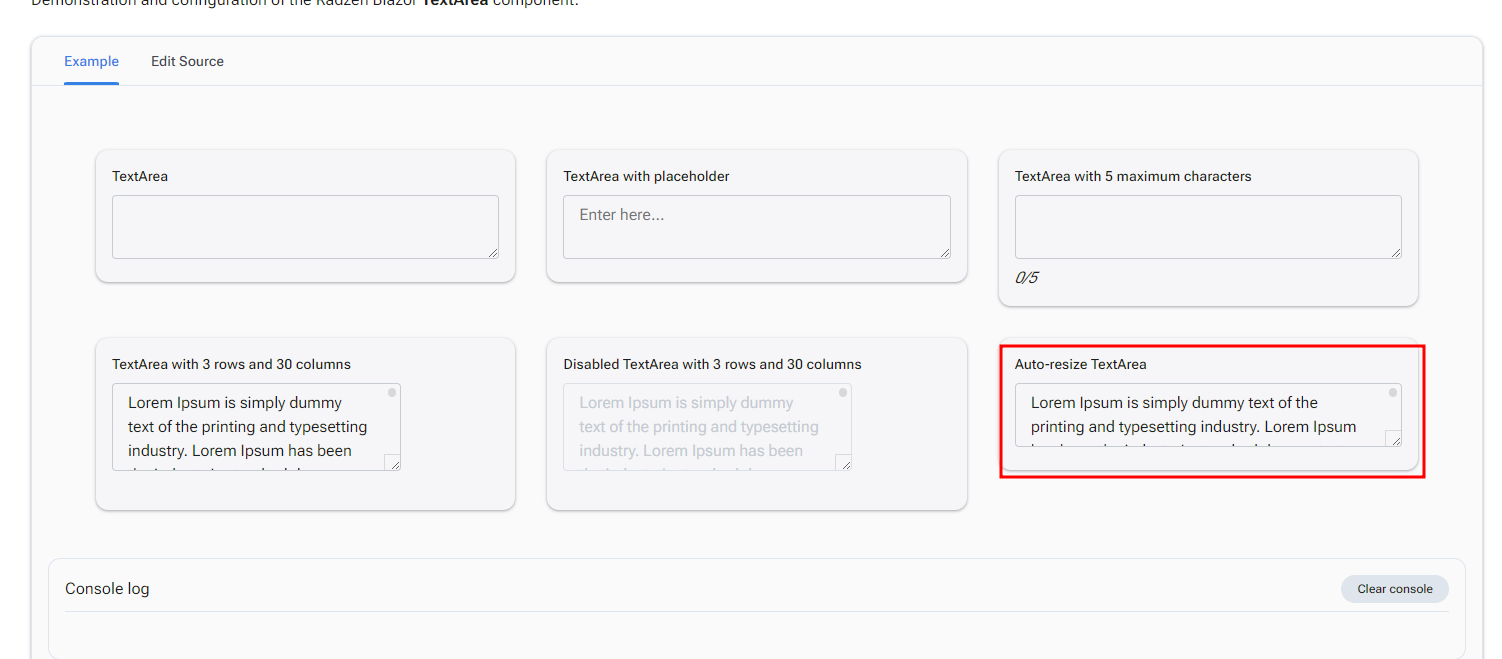The width and height of the screenshot is (1502, 659).
Task: Click resize grip on placeholder textarea
Action: click(944, 253)
